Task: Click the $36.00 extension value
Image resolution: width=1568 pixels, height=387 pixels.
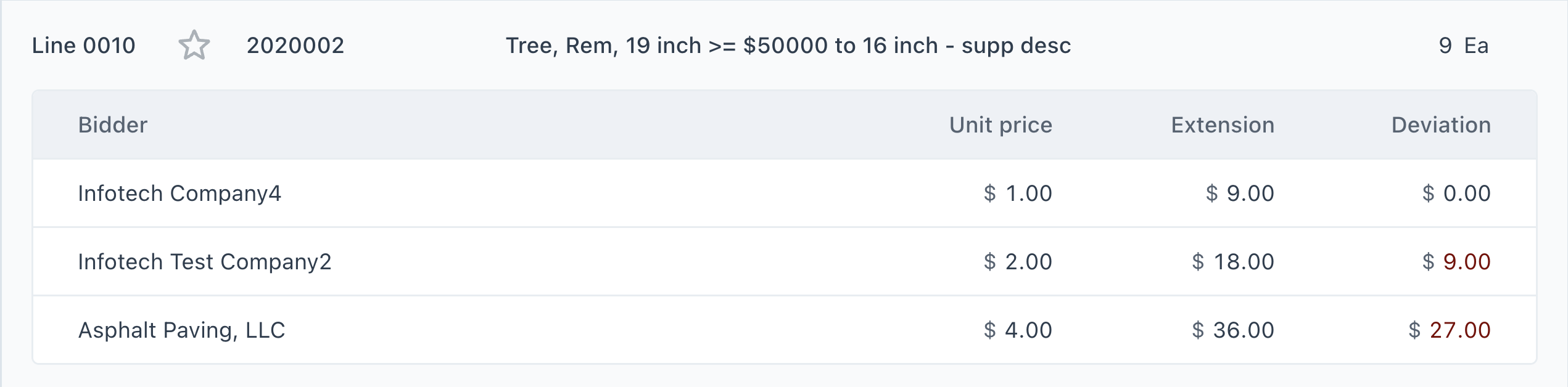Action: tap(1232, 330)
